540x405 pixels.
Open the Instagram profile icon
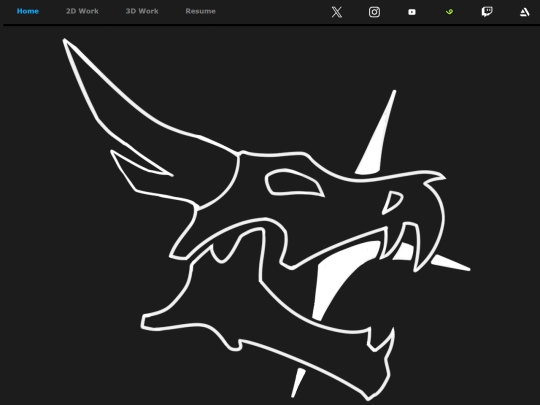[x=374, y=12]
